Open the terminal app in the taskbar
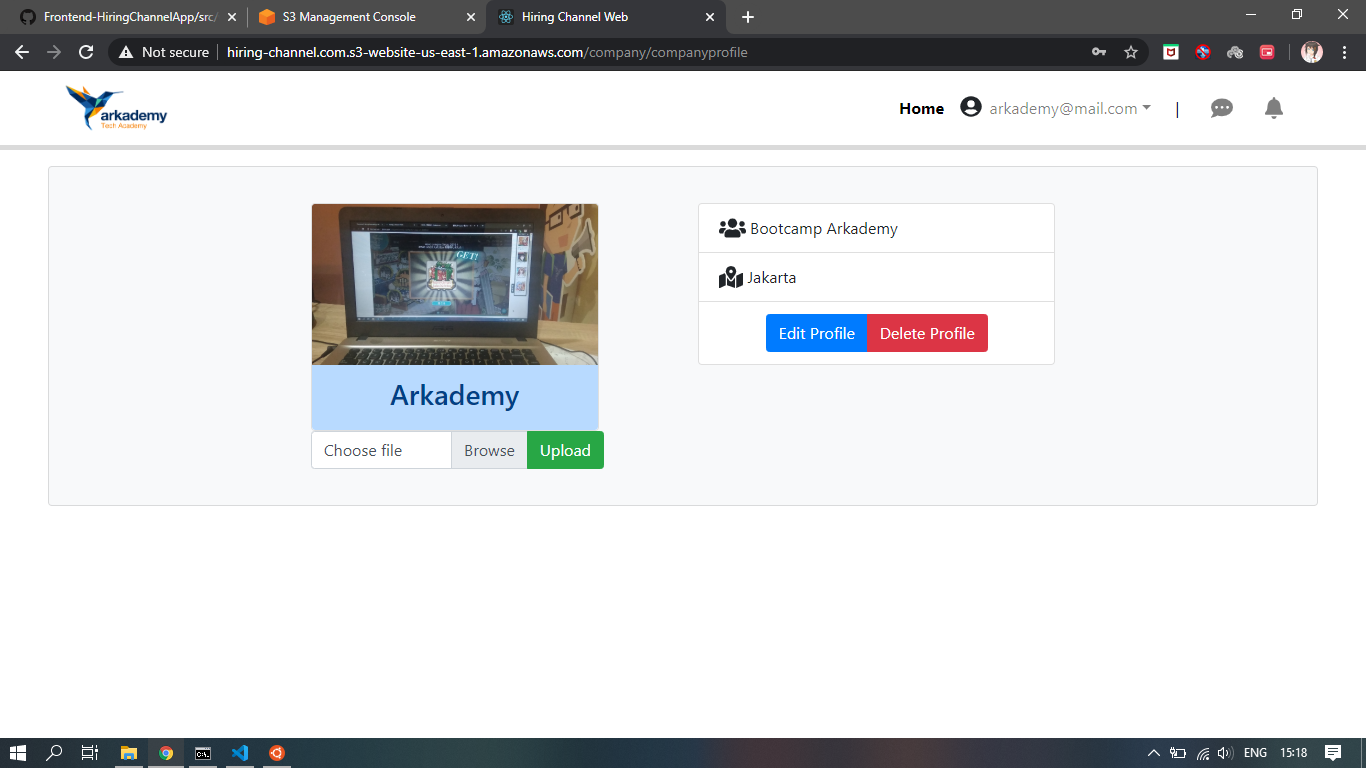The width and height of the screenshot is (1366, 768). click(202, 753)
